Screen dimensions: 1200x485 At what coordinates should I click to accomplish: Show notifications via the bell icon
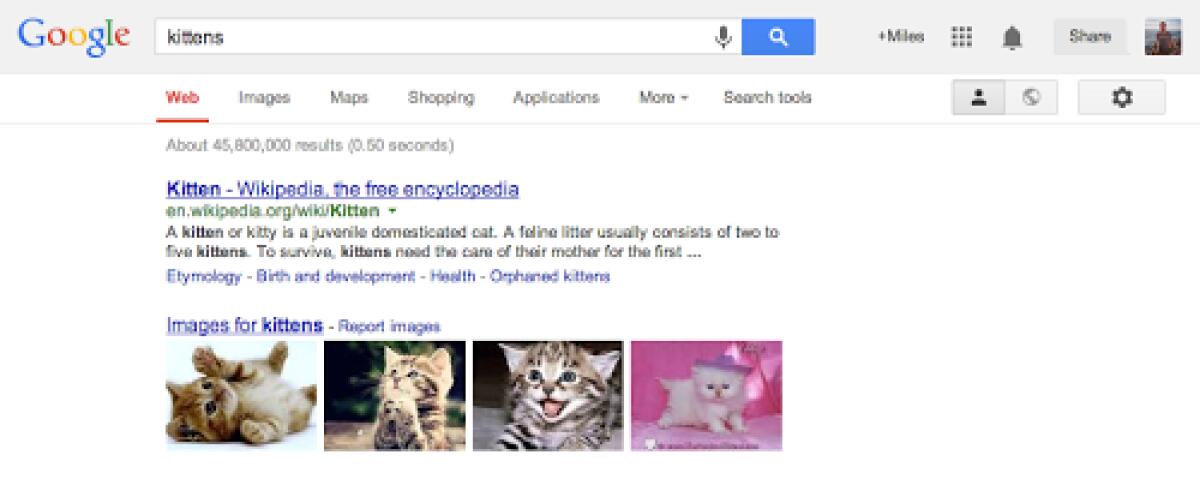click(1012, 37)
